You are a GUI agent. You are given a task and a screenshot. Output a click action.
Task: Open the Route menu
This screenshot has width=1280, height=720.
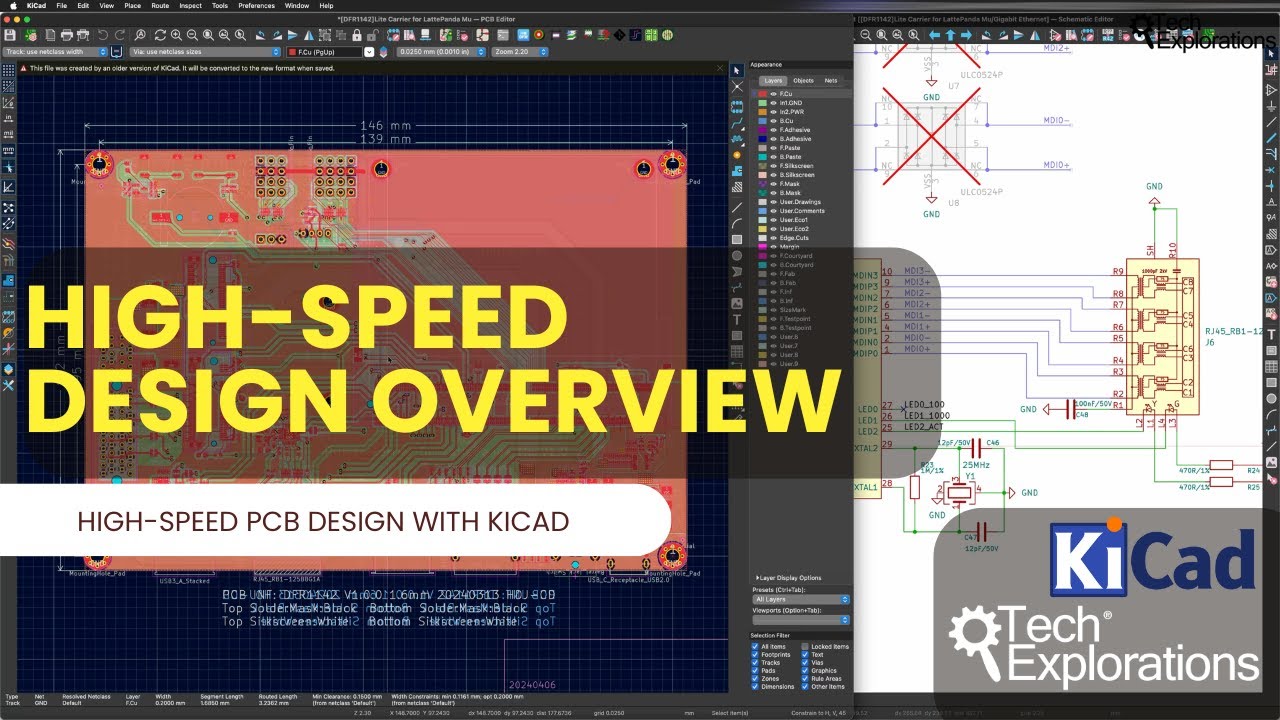point(160,5)
